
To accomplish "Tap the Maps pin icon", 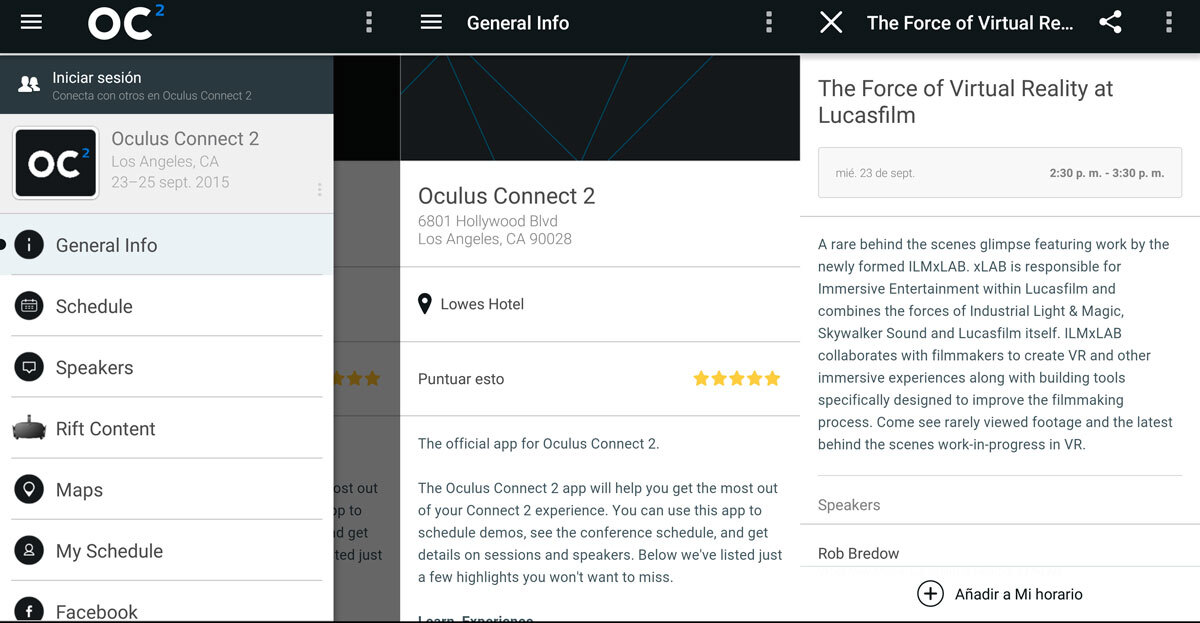I will [29, 490].
